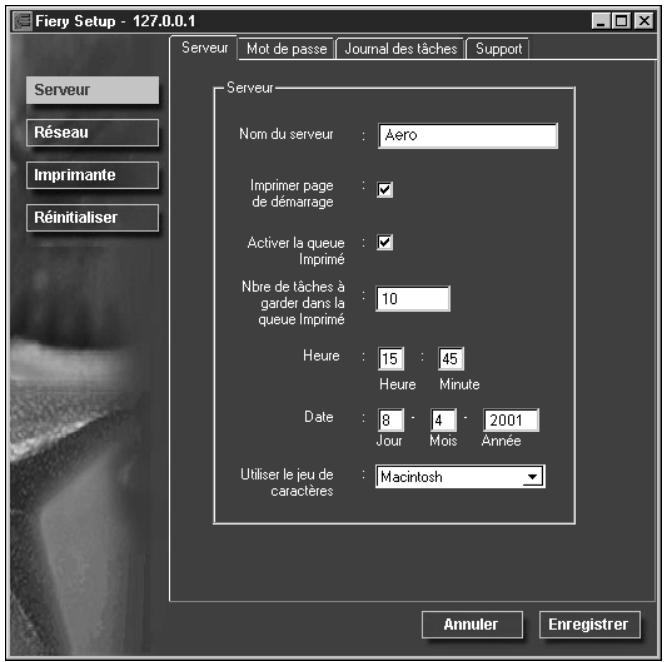Image resolution: width=665 pixels, height=662 pixels.
Task: Uncheck Activer la queue Imprimé
Action: [x=385, y=243]
